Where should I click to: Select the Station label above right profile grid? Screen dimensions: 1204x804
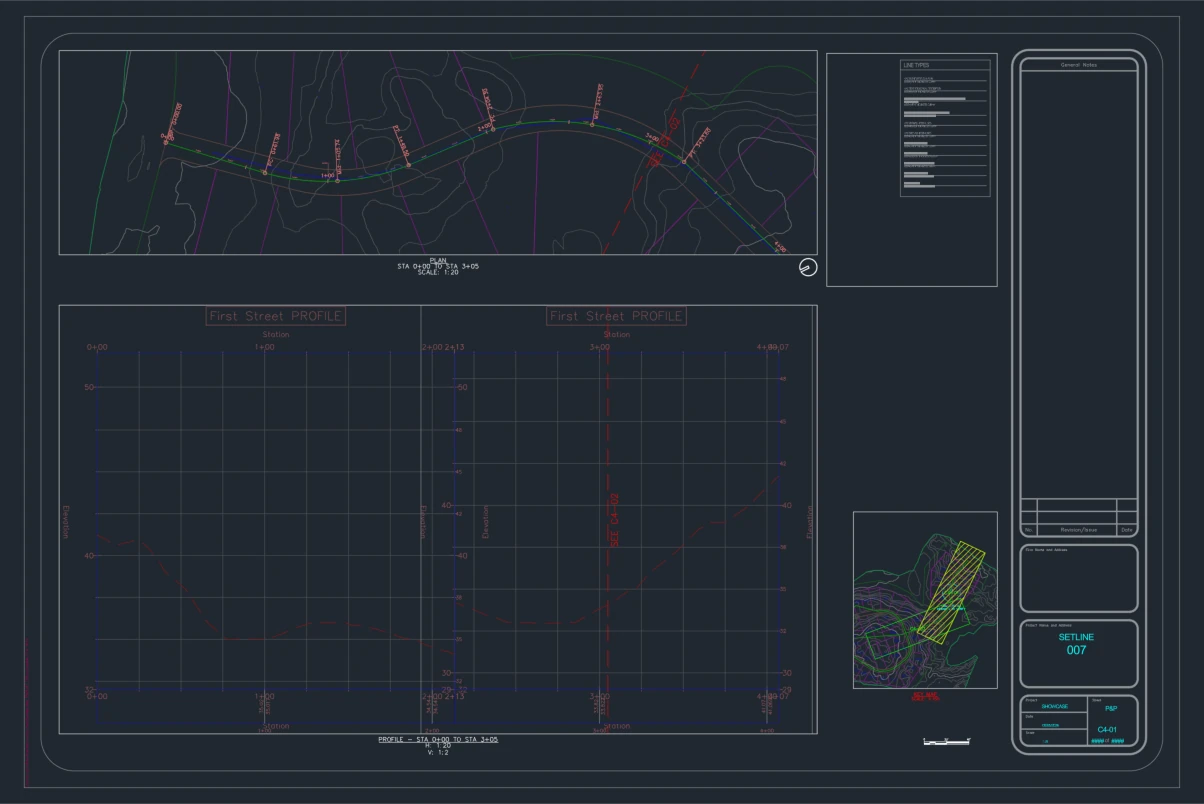[x=617, y=335]
